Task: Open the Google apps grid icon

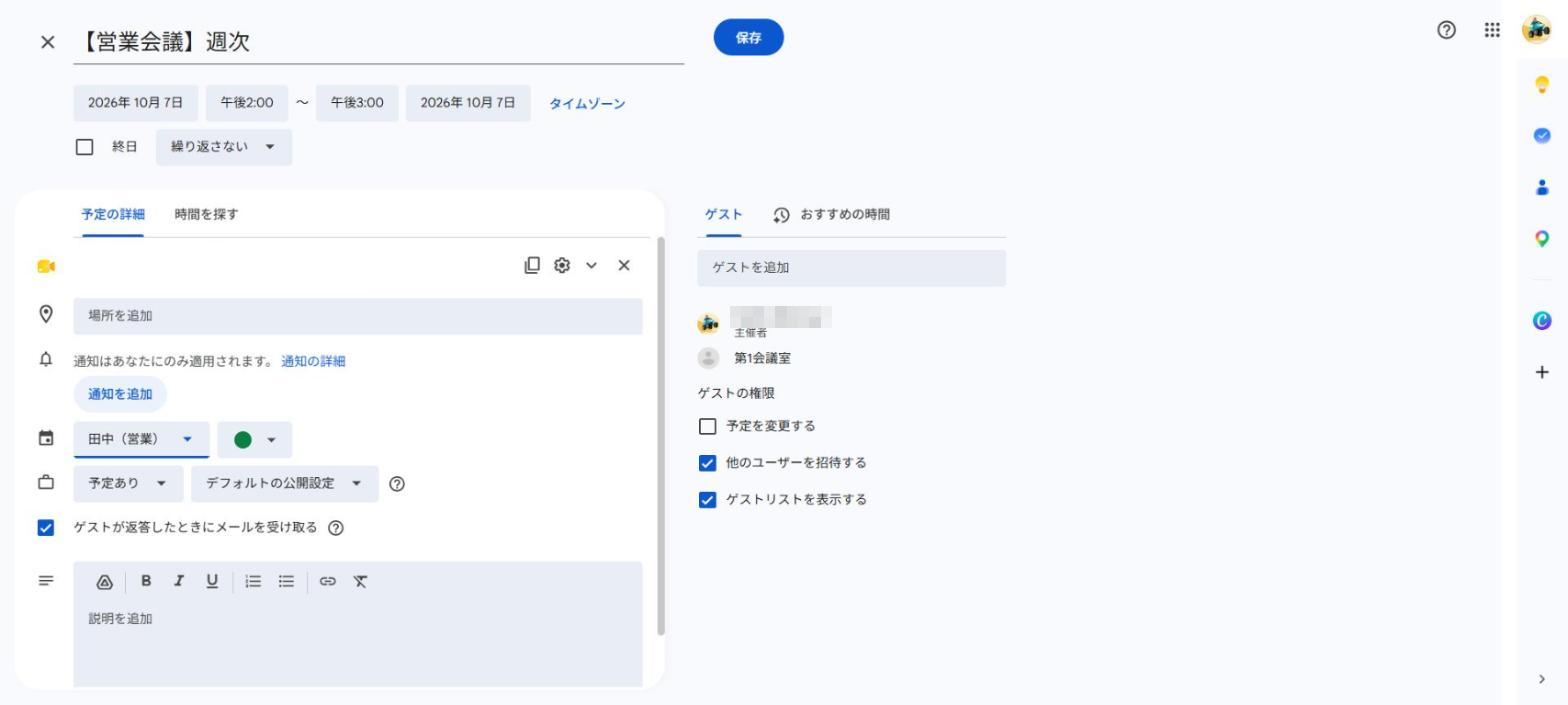Action: pos(1492,30)
